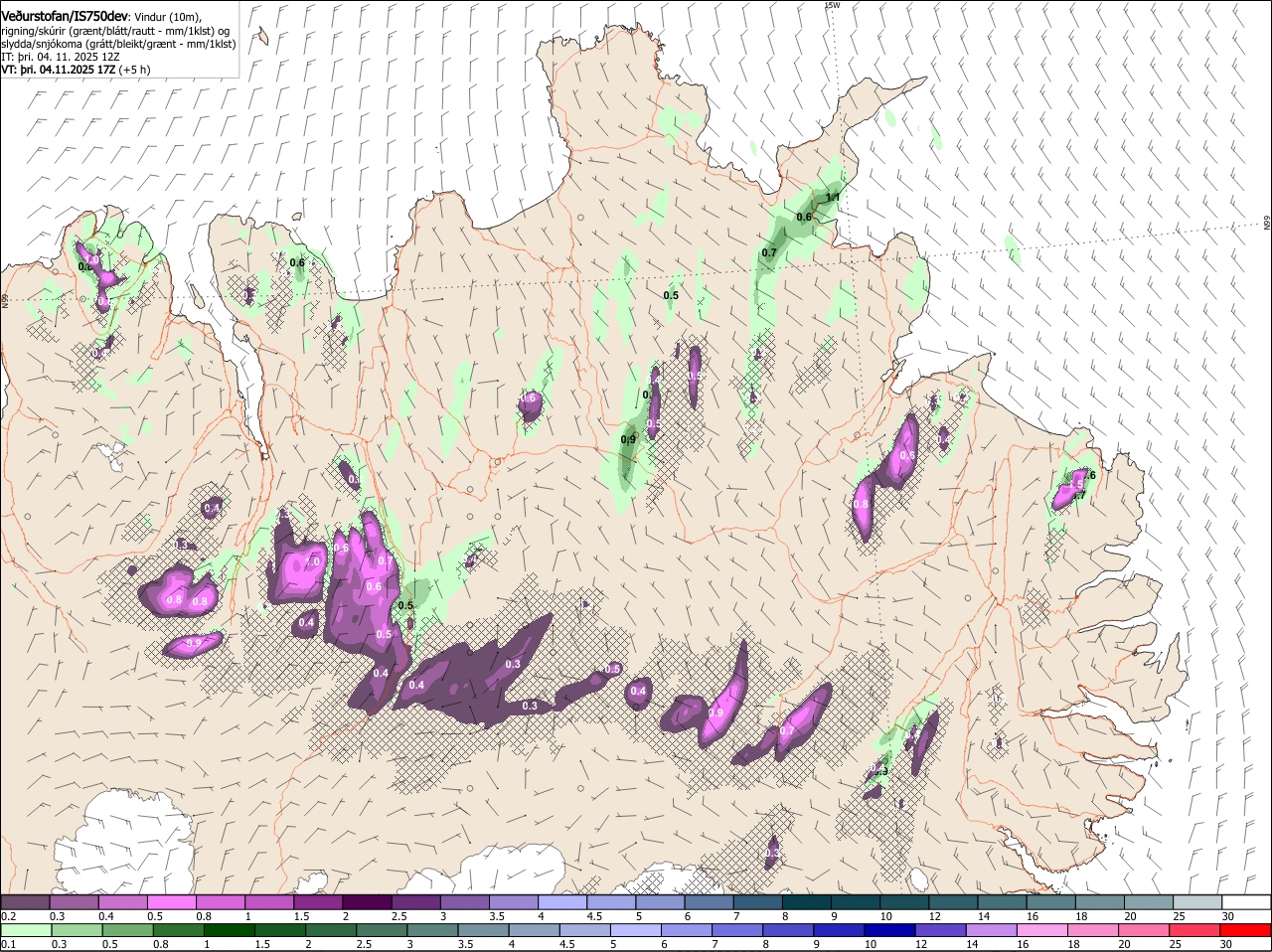1272x952 pixels.
Task: Pick darkest green lower swatch starting at 1
Action: [230, 930]
